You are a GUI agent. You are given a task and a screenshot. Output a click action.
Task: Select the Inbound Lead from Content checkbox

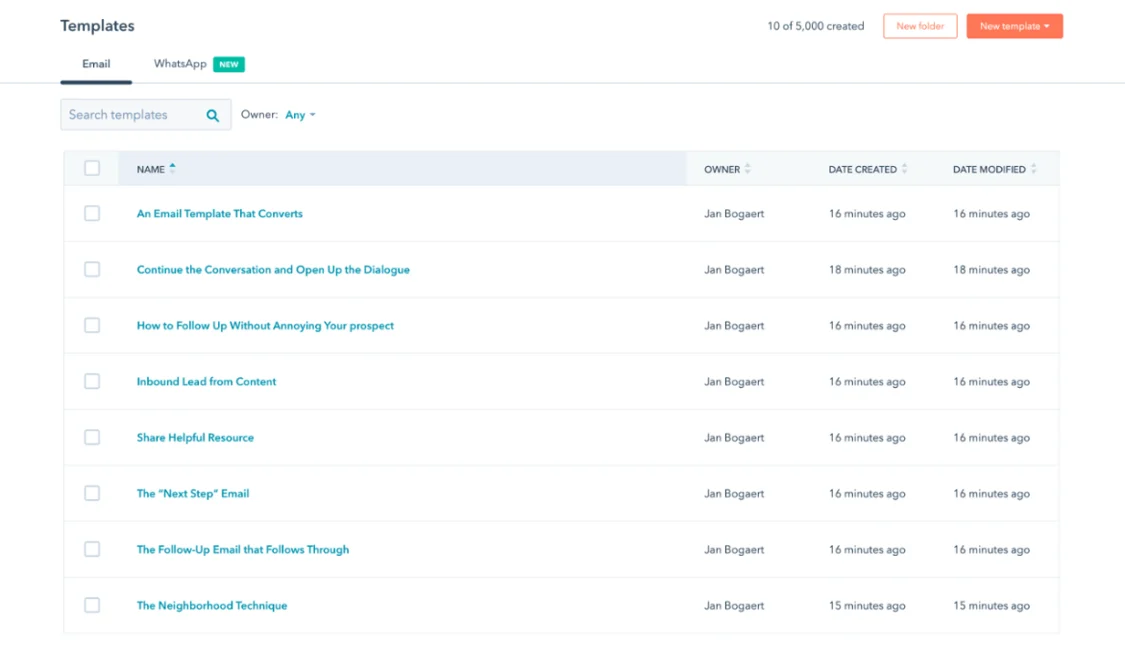pyautogui.click(x=92, y=381)
